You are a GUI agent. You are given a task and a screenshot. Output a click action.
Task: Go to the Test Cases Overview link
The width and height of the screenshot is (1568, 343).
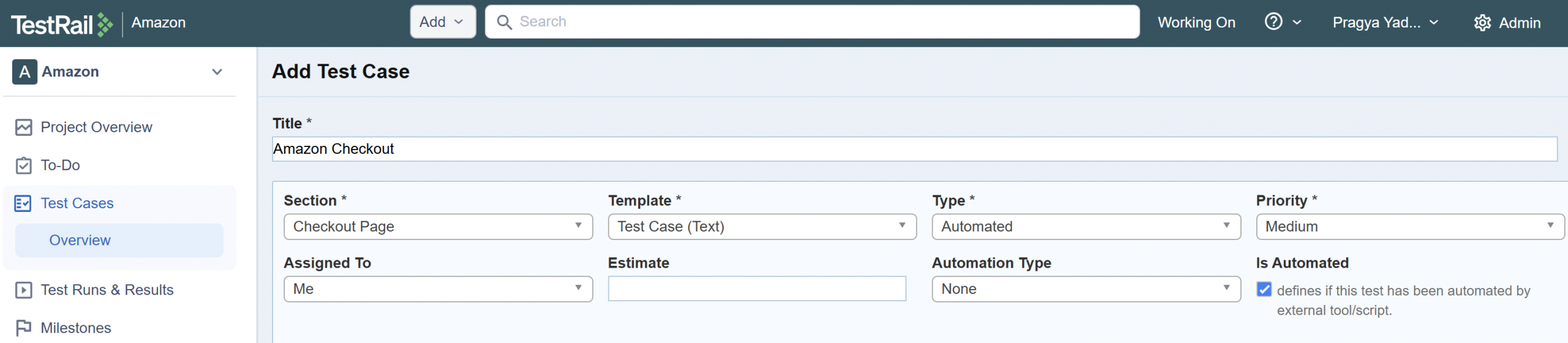pos(80,241)
